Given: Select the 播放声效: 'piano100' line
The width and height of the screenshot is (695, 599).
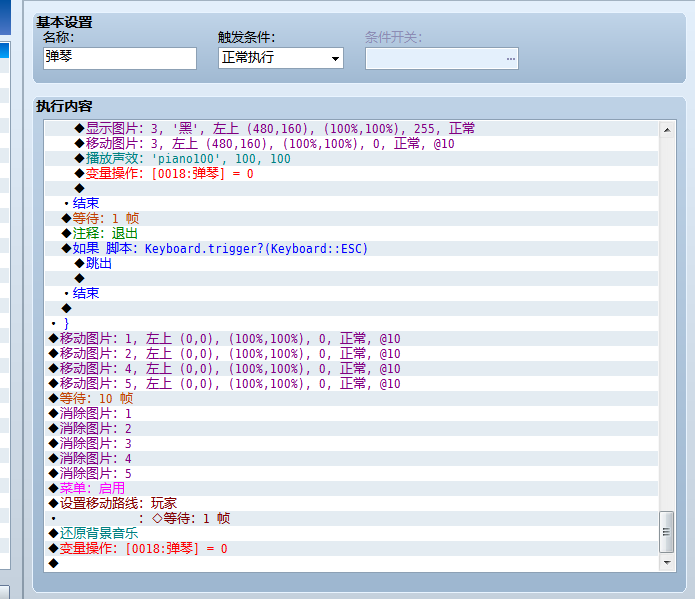Looking at the screenshot, I should pos(351,159).
